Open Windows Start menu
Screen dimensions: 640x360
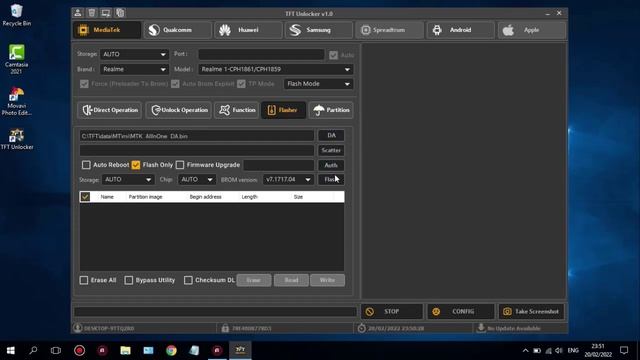11,350
